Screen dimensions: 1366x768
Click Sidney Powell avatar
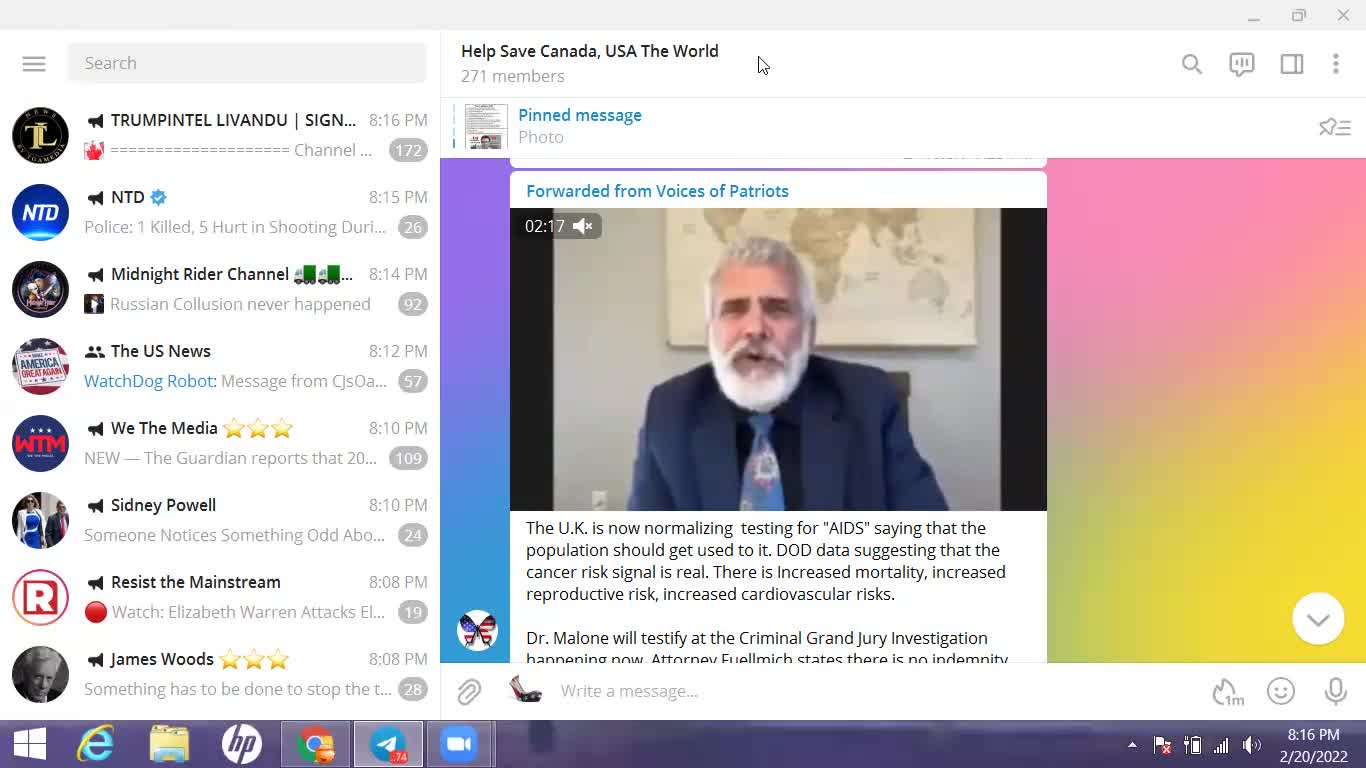coord(40,520)
